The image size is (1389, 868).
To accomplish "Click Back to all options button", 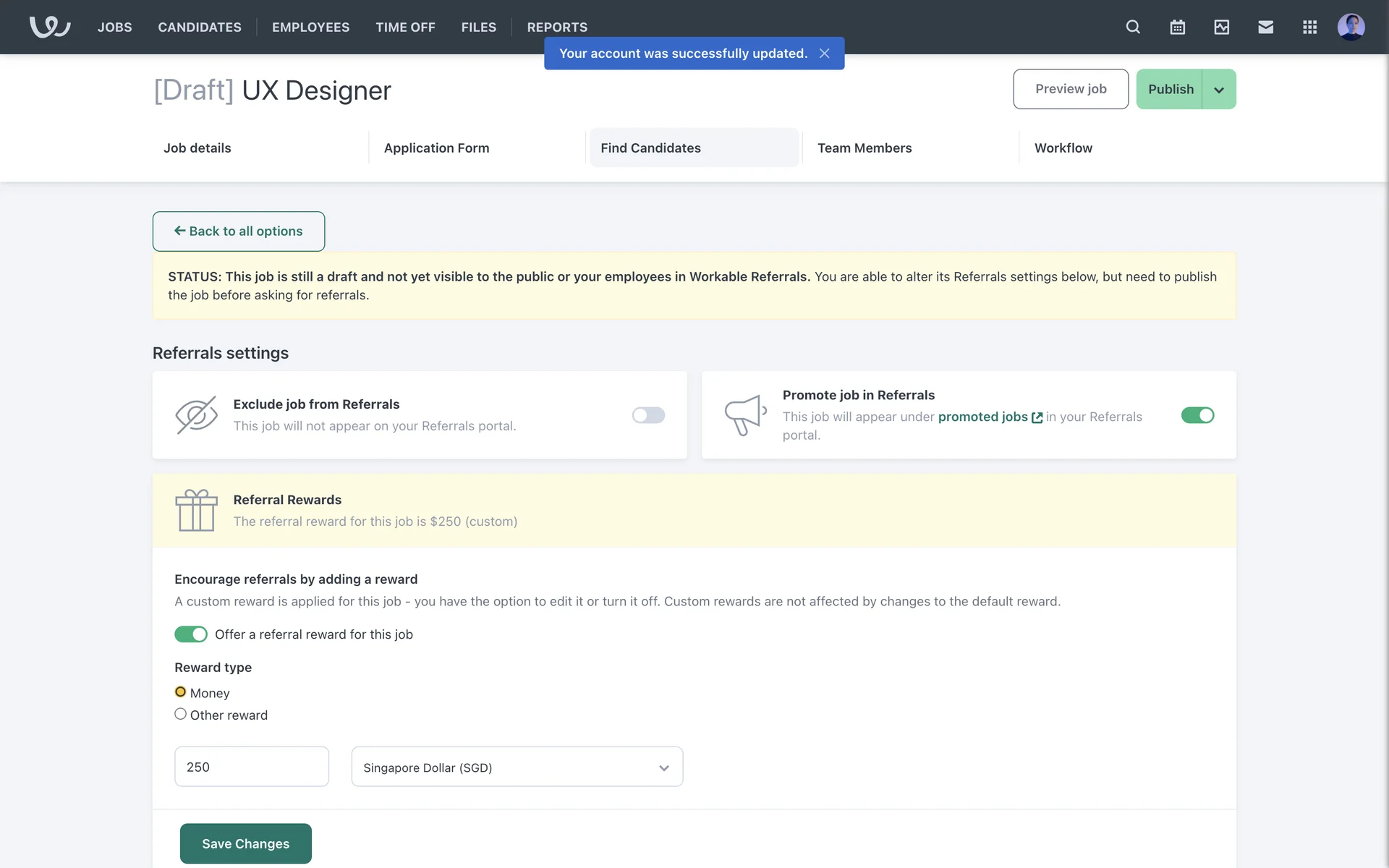I will point(238,231).
